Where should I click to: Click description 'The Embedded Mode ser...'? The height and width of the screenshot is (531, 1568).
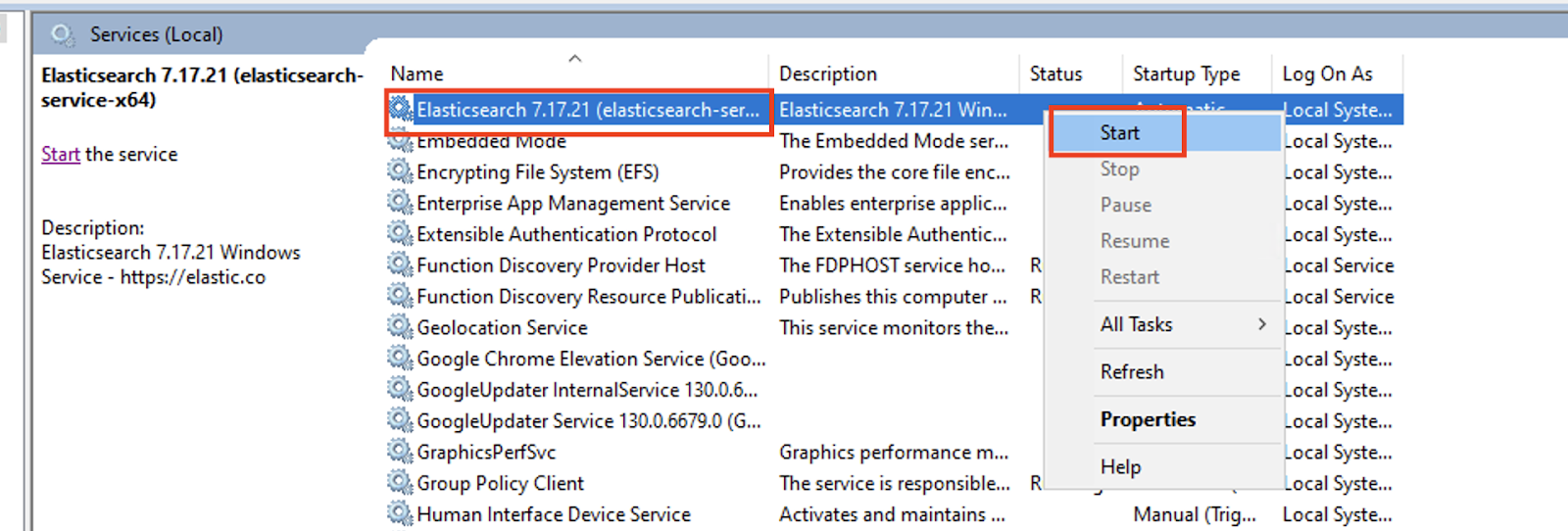tap(894, 141)
